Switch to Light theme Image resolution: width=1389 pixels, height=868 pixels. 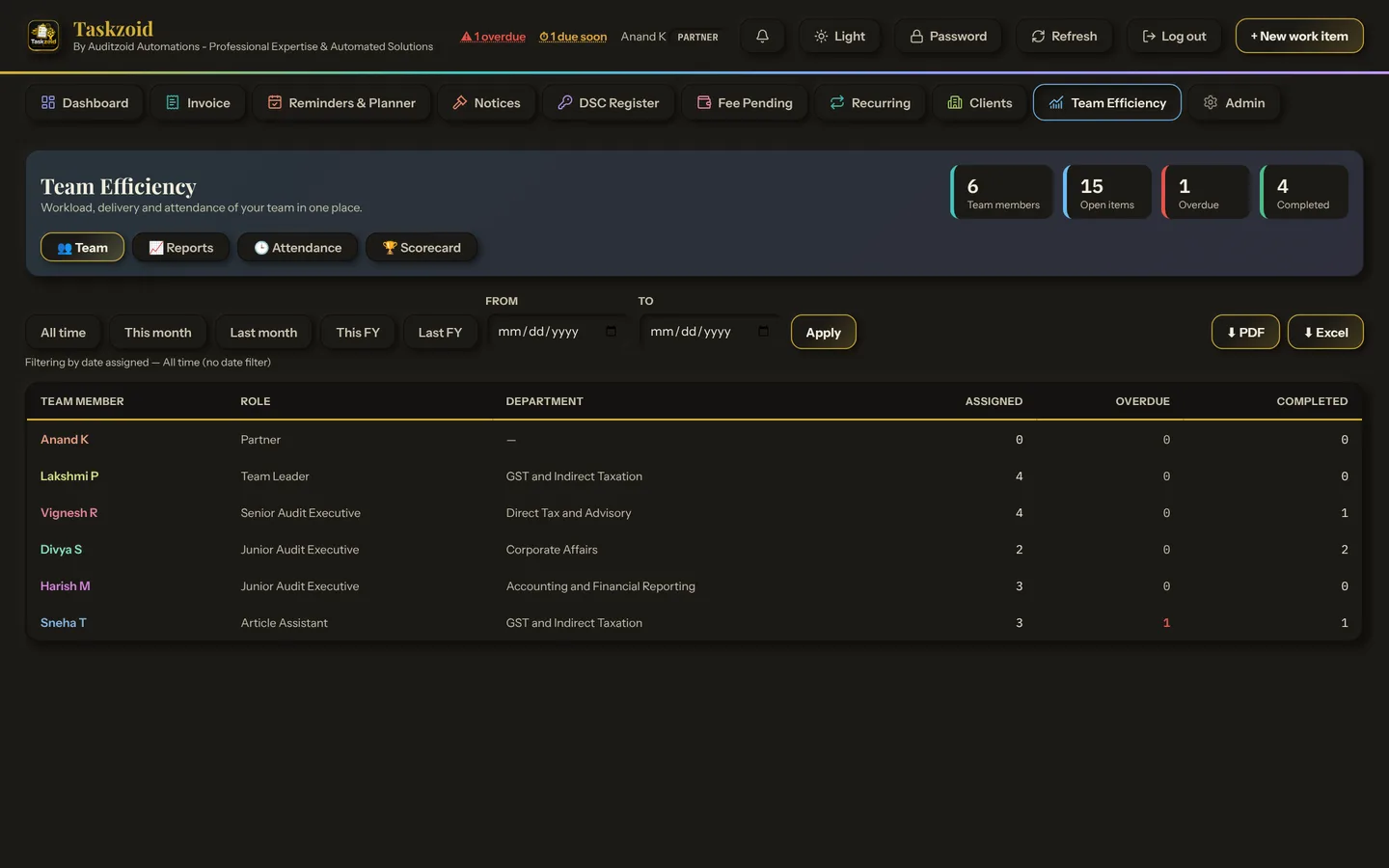point(839,36)
